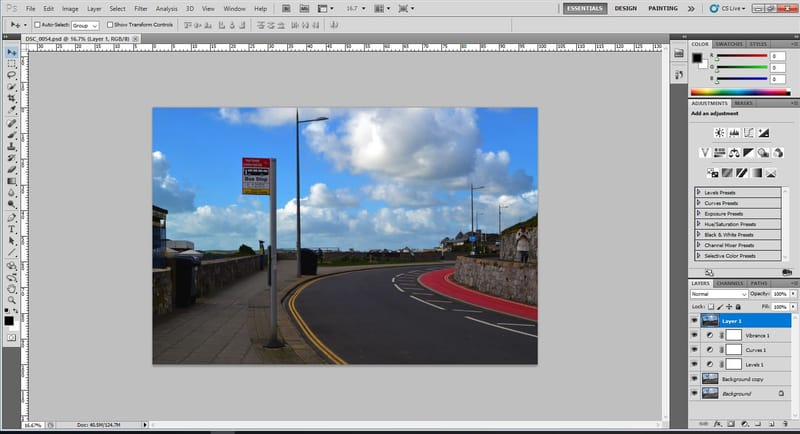The image size is (800, 434).
Task: Open the CS Live button
Action: click(x=734, y=8)
